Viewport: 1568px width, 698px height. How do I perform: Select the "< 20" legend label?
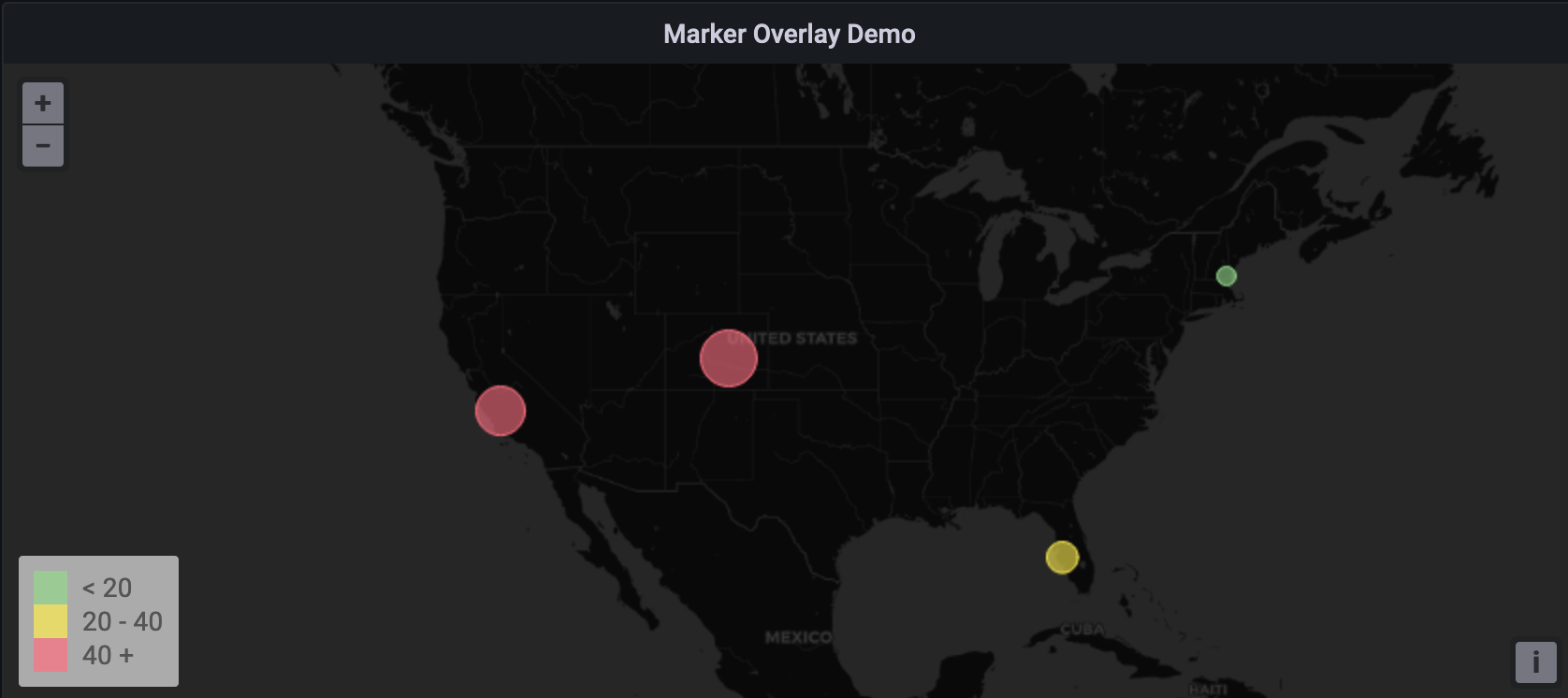click(x=107, y=588)
